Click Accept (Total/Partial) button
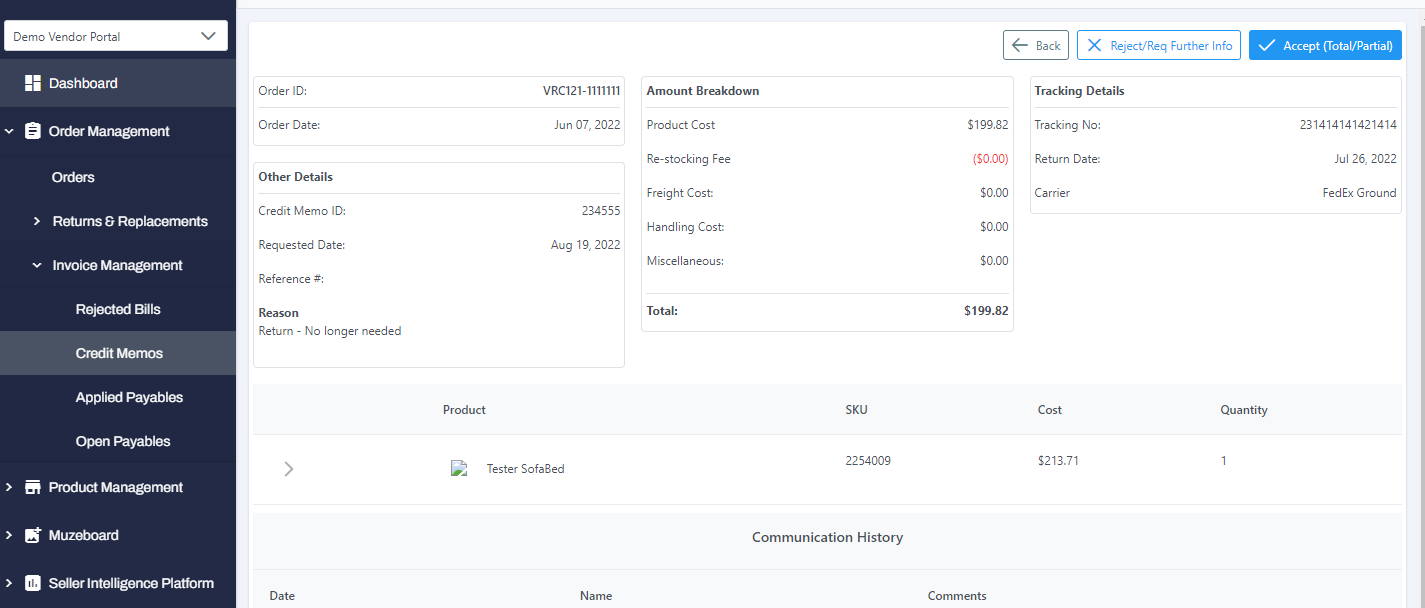 [1325, 45]
